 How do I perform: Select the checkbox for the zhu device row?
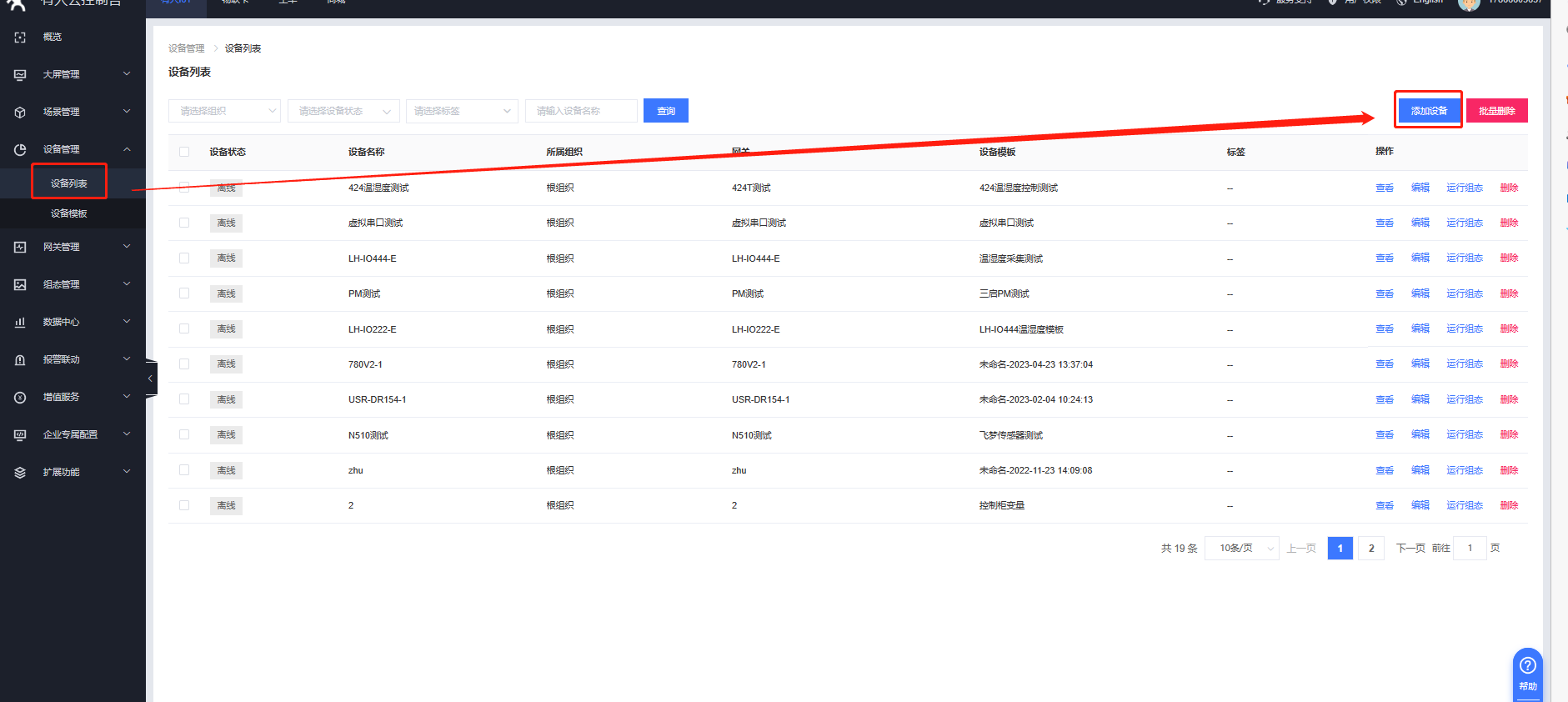tap(184, 470)
